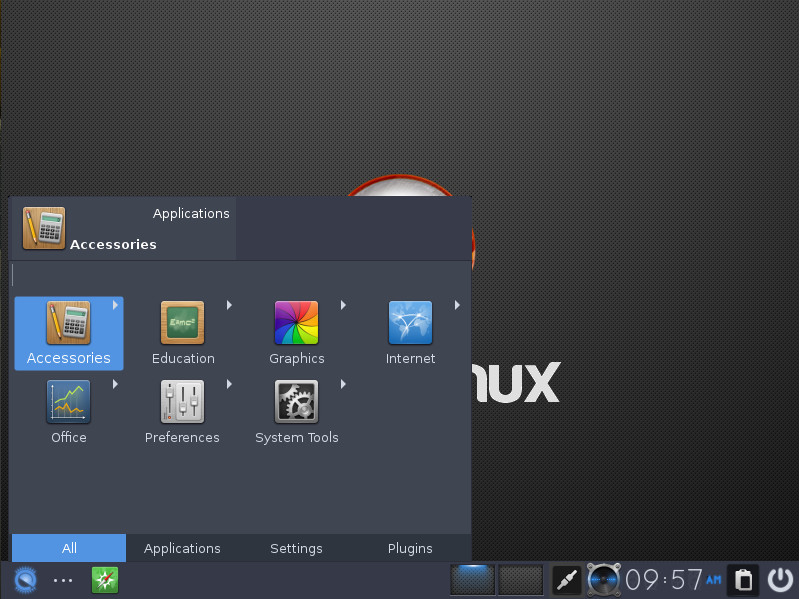The image size is (799, 599).
Task: Expand the Accessories submenu arrow
Action: point(115,305)
